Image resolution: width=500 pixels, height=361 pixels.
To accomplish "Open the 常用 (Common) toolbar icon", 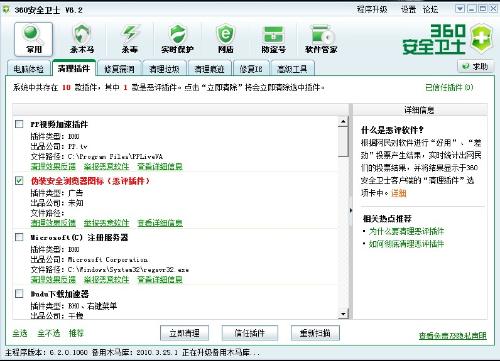I will 33,39.
